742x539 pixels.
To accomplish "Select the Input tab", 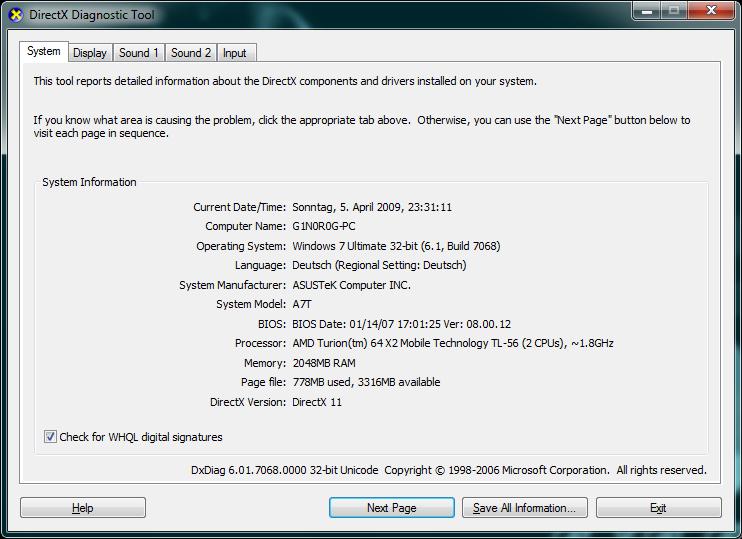I will point(235,53).
